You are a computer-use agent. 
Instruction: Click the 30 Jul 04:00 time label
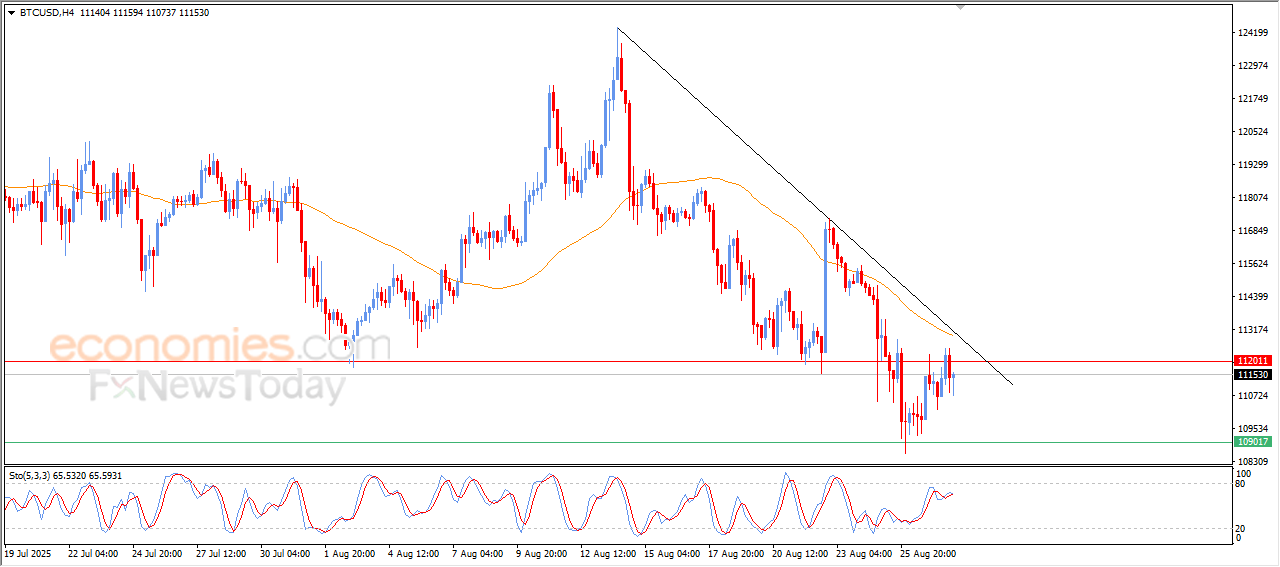284,552
